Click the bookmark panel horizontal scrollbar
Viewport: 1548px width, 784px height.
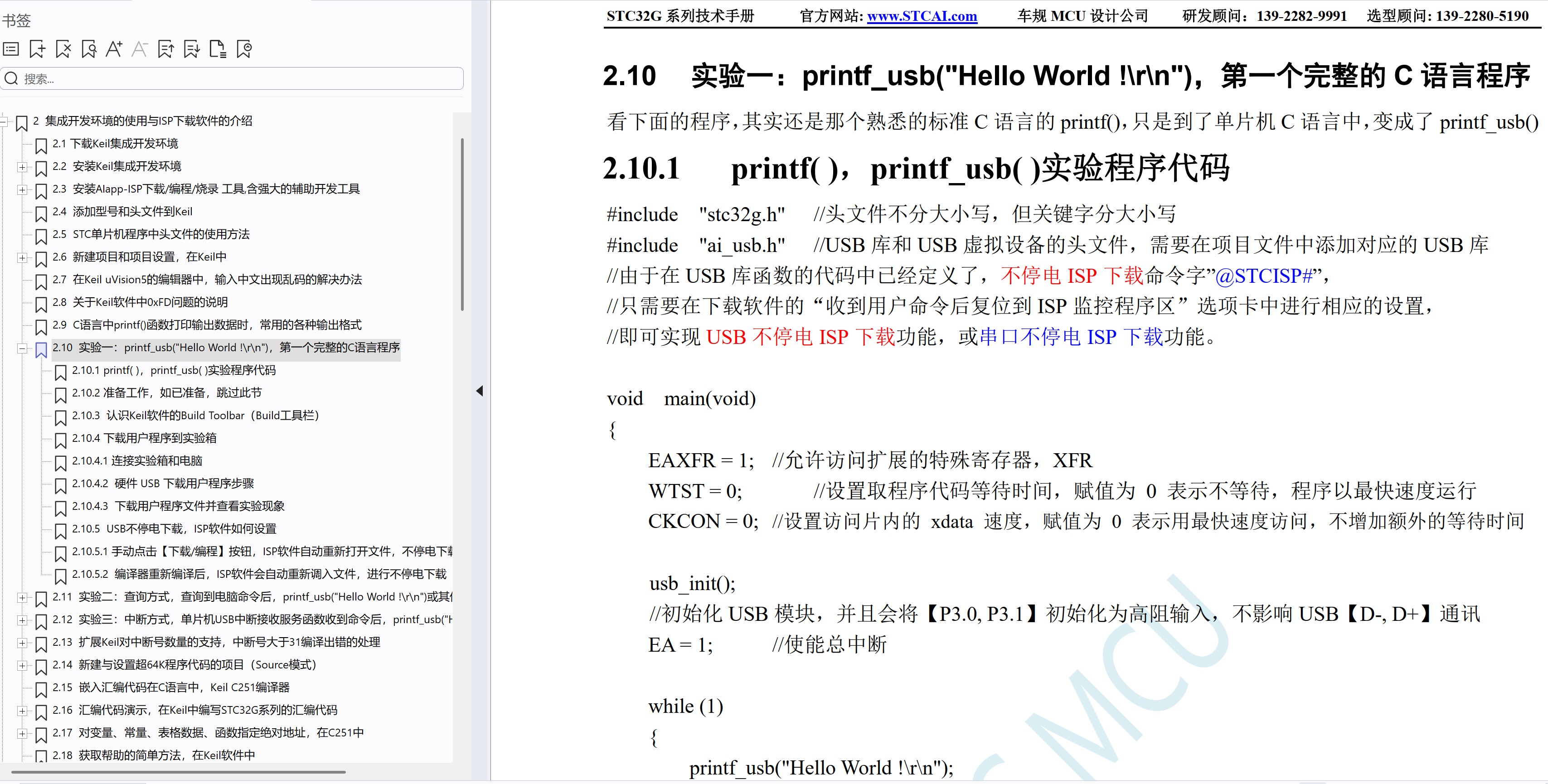pyautogui.click(x=178, y=771)
